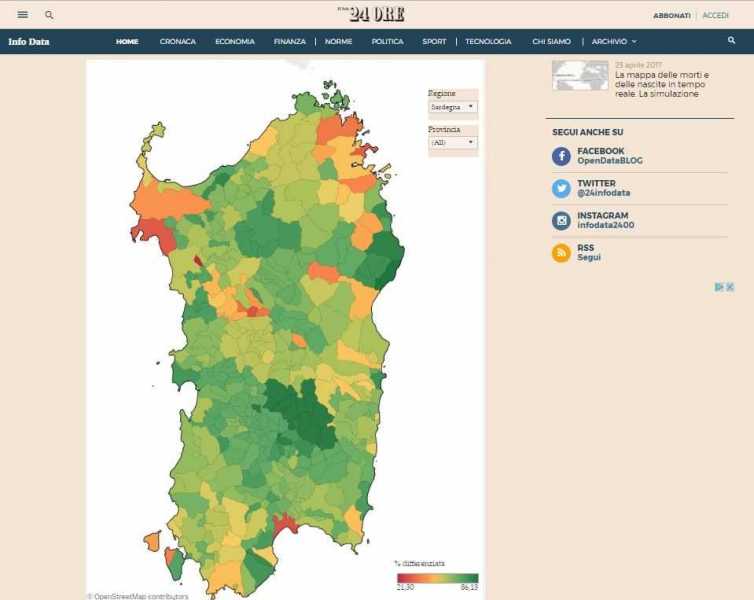Click the ABBONATI link

point(671,15)
